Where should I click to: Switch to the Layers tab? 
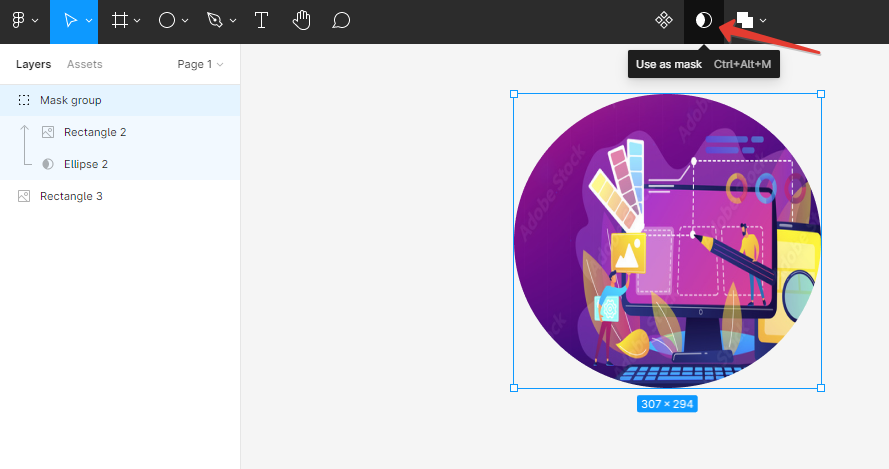click(33, 64)
